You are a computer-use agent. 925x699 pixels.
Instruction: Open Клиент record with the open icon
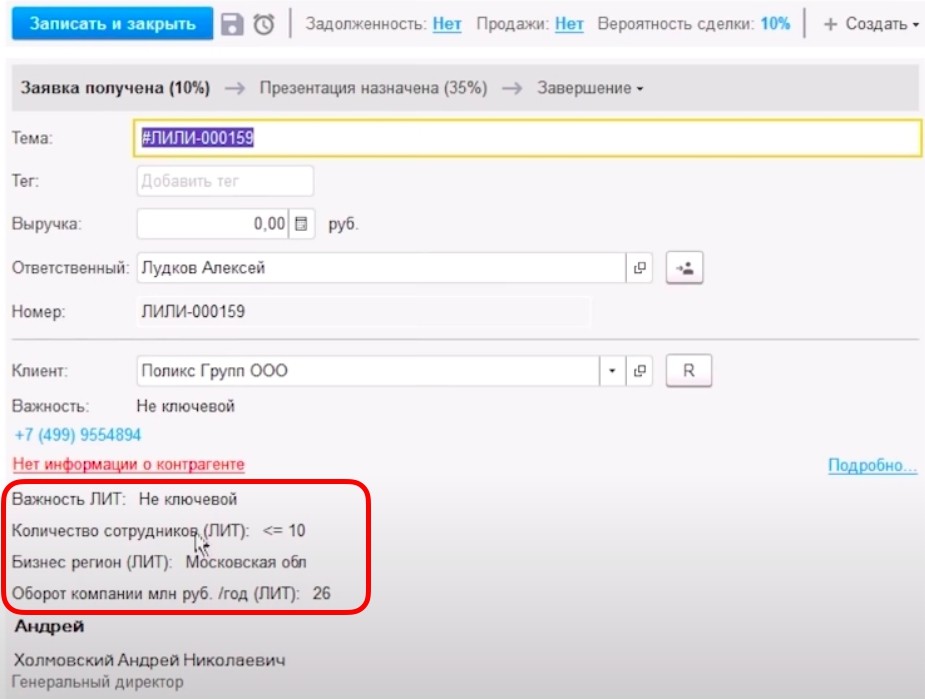(x=639, y=370)
